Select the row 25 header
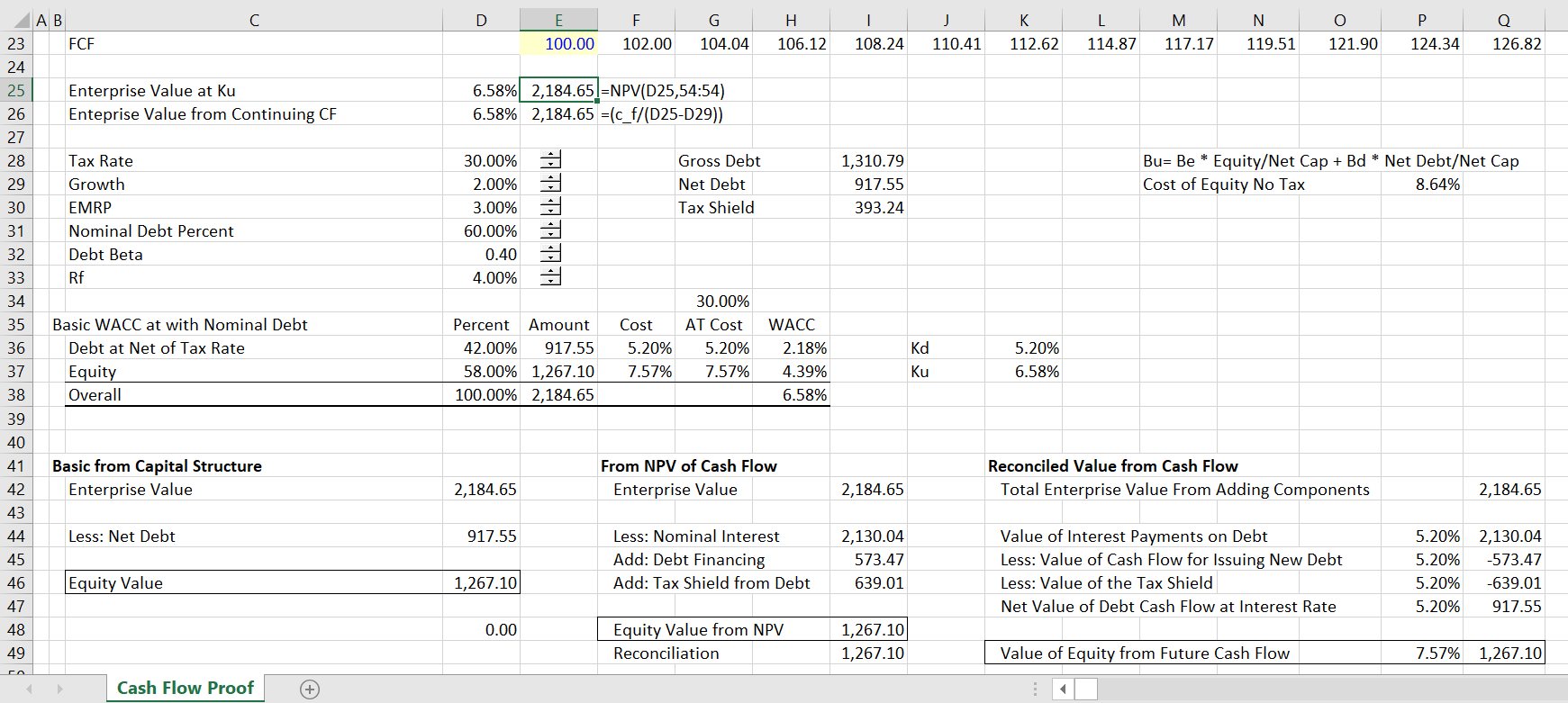 (16, 90)
